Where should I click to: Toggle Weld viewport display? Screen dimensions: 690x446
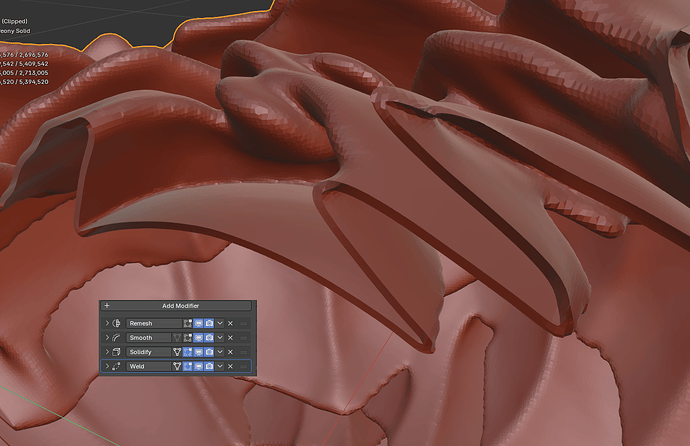198,366
